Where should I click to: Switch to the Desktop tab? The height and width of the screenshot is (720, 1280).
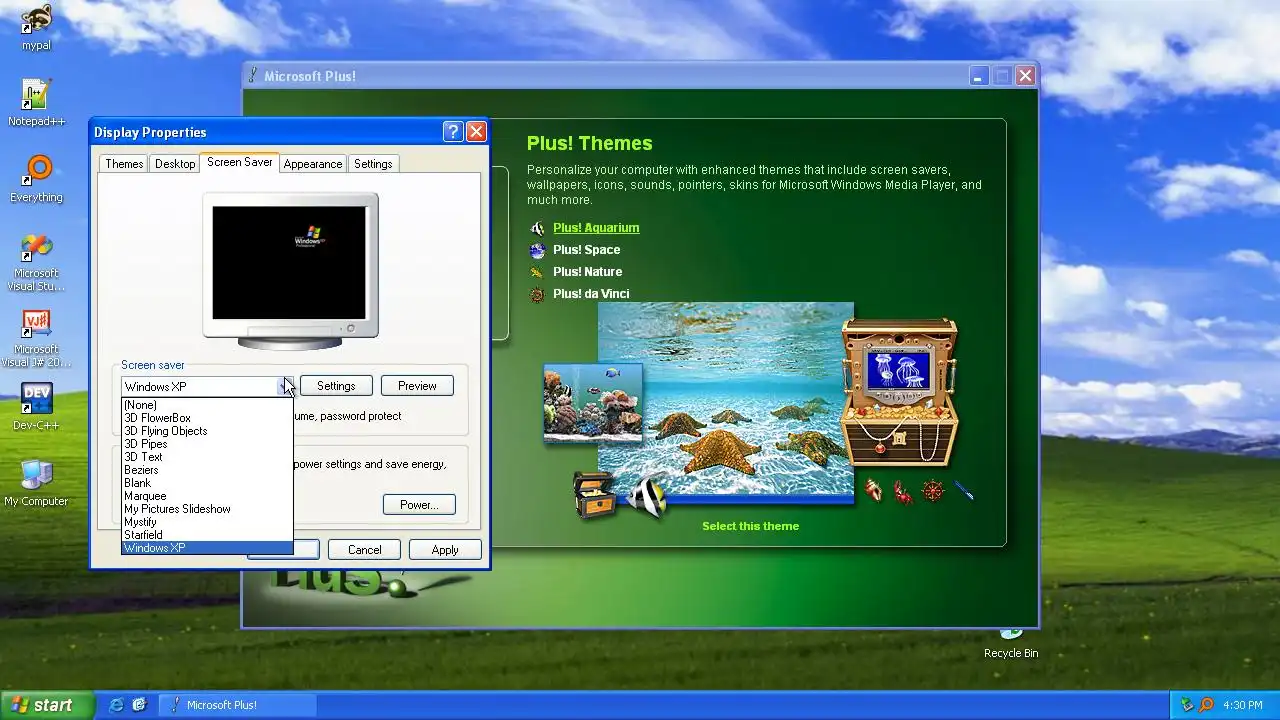pyautogui.click(x=175, y=164)
